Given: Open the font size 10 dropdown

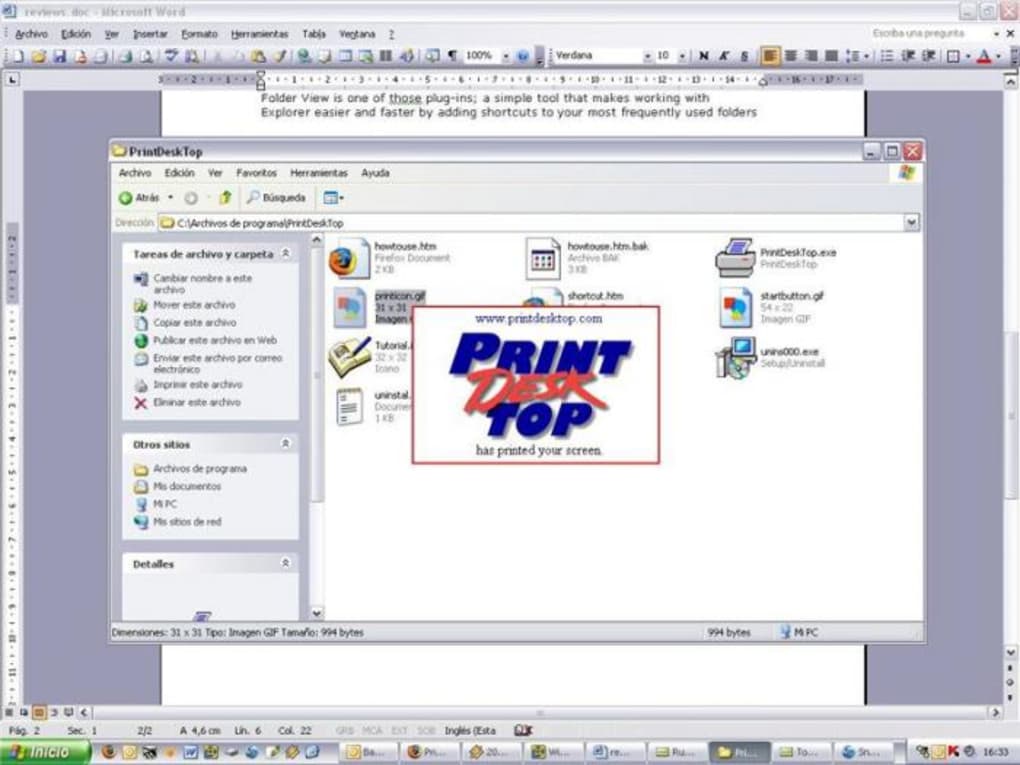Looking at the screenshot, I should click(x=682, y=57).
